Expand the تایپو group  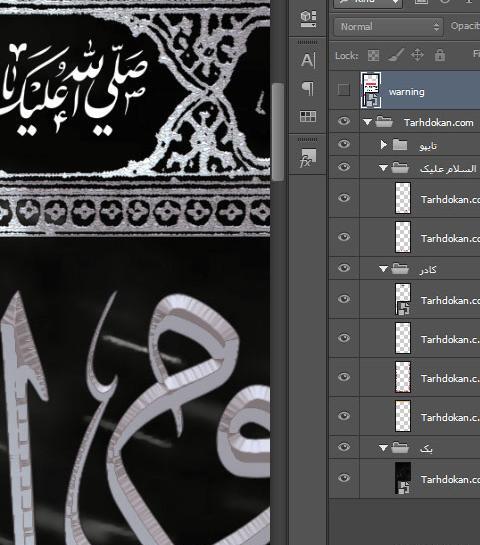tap(383, 145)
